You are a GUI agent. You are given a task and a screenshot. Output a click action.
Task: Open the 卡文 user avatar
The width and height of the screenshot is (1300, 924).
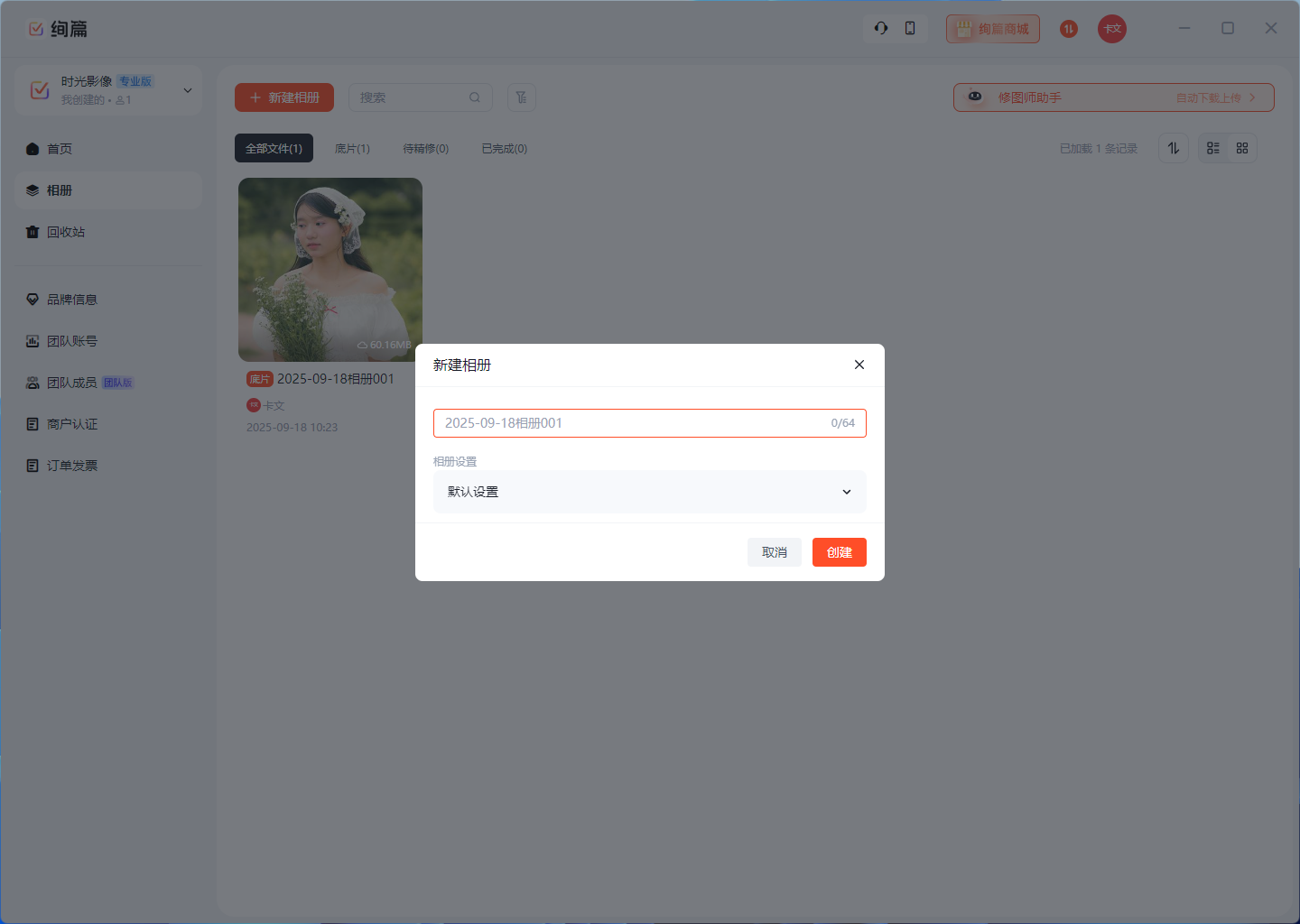1112,29
